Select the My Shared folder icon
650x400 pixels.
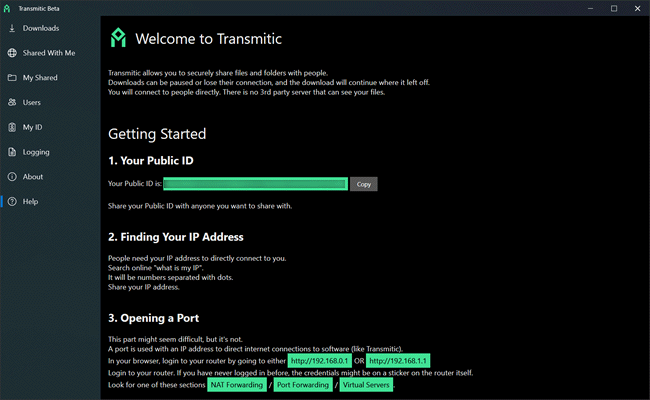click(x=12, y=78)
